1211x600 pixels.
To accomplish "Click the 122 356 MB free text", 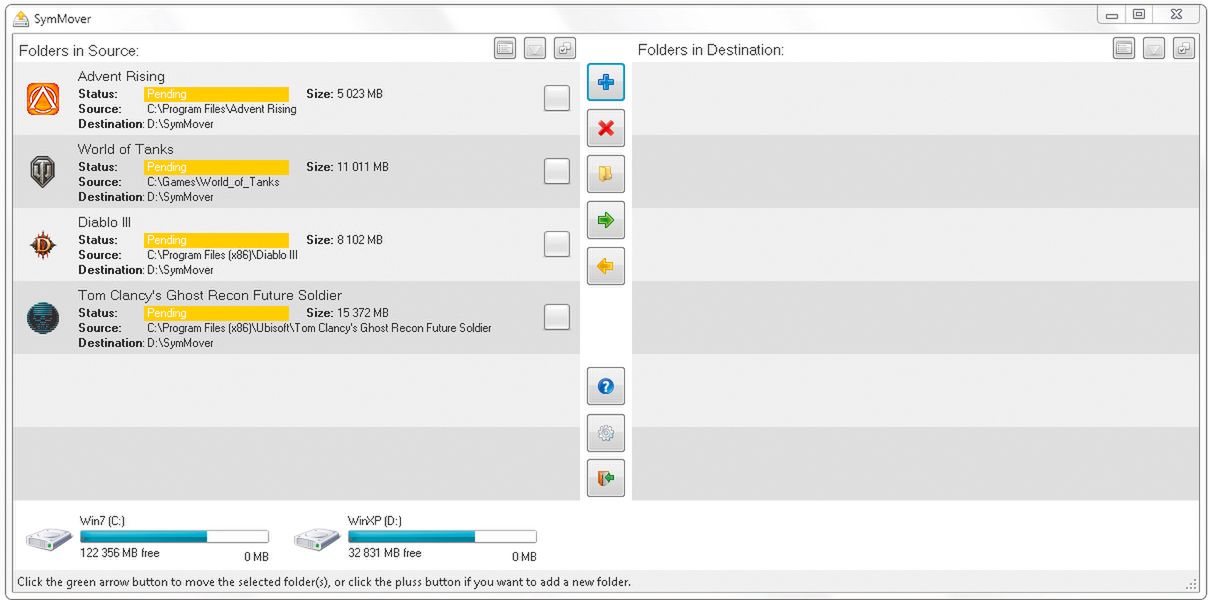I will click(119, 553).
